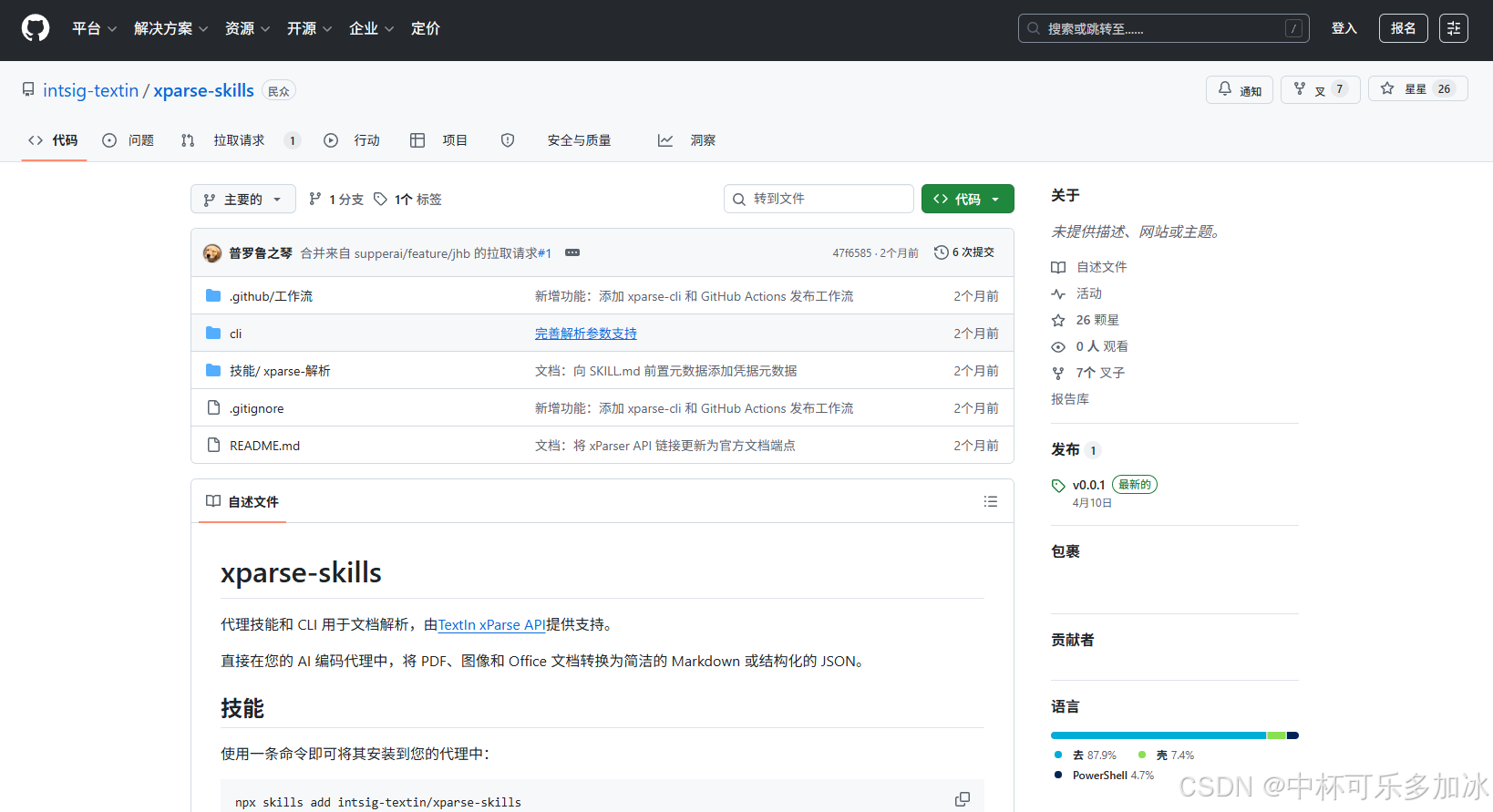Open the intsig-textin owner link
The height and width of the screenshot is (812, 1493).
coord(90,90)
